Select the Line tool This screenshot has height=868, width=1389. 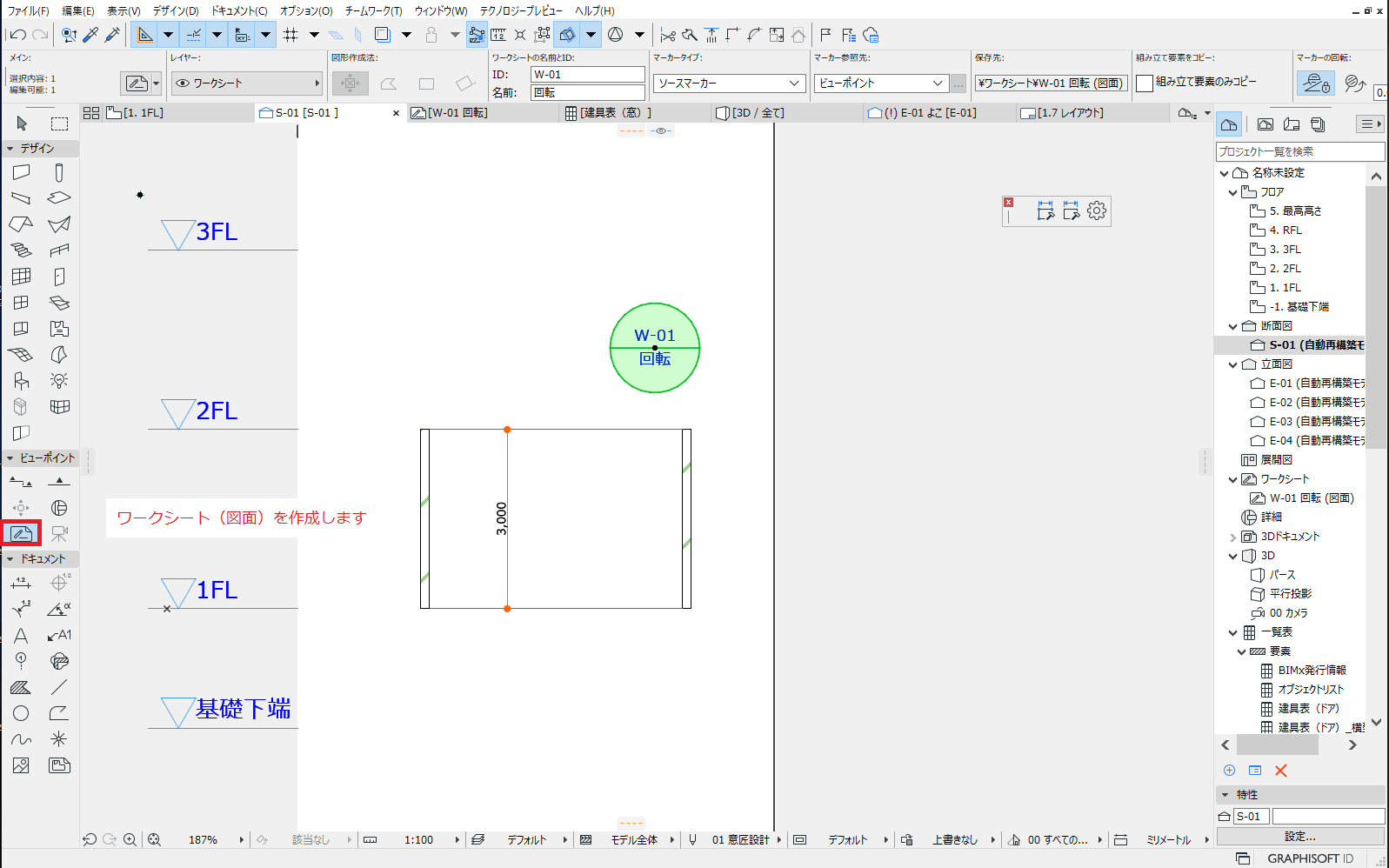(x=59, y=688)
